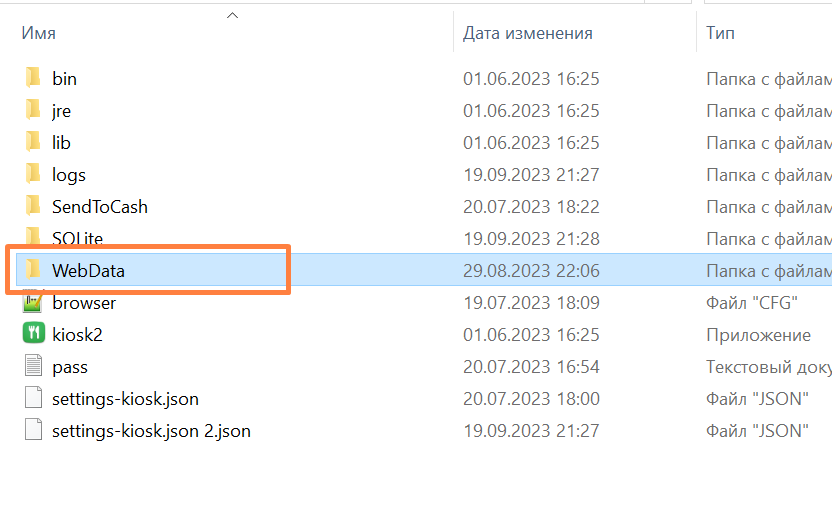Click the sort arrow above Имя column
The width and height of the screenshot is (832, 528).
tap(232, 15)
